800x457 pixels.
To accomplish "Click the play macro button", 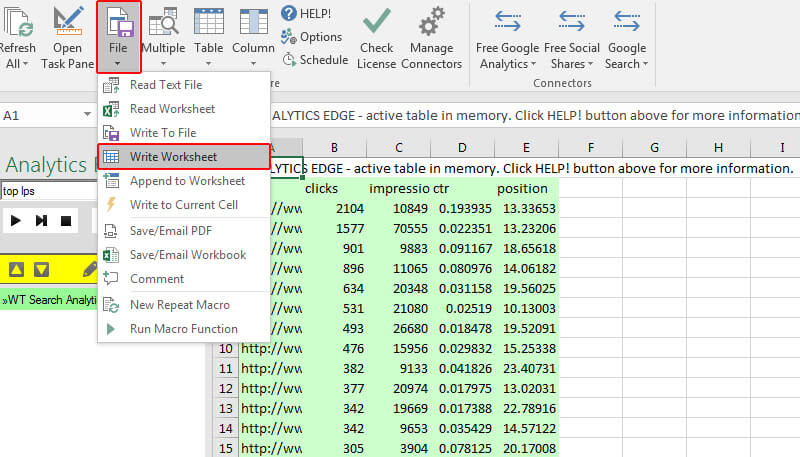I will [16, 220].
